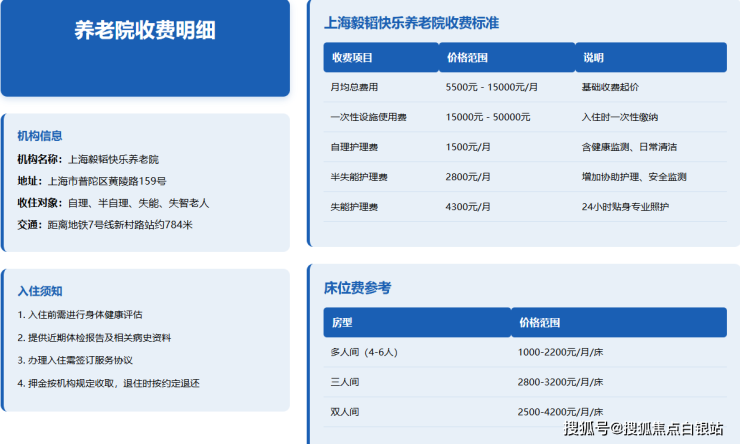Image resolution: width=740 pixels, height=444 pixels.
Task: Click the 价格范围 header in the fee standard table
Action: coord(467,58)
